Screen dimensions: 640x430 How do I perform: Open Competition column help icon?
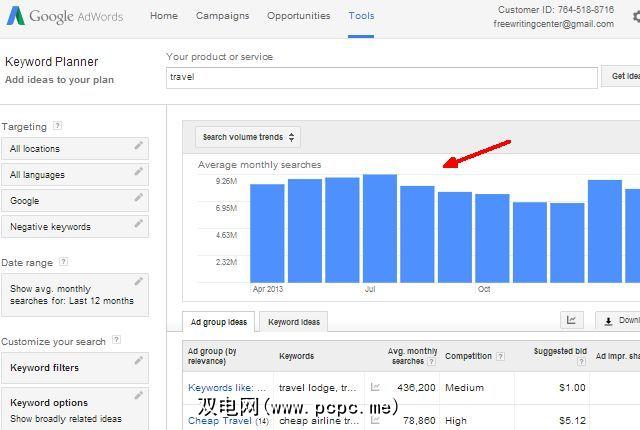click(500, 356)
